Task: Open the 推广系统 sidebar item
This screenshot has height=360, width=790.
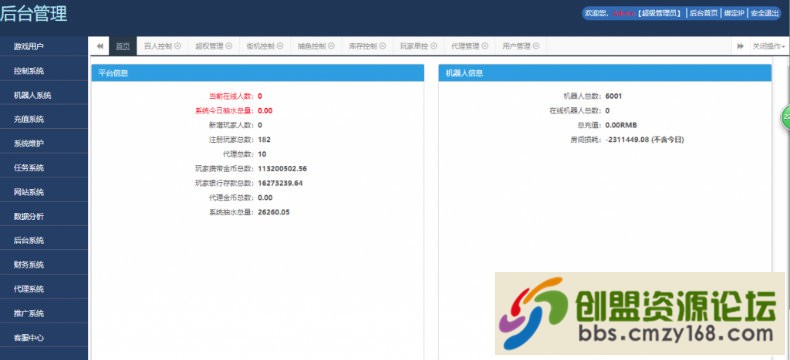Action: pyautogui.click(x=44, y=313)
